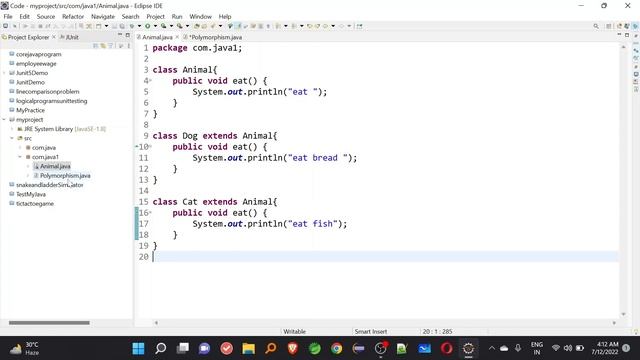This screenshot has height=360, width=640.
Task: Place cursor on line 20 in editor
Action: pyautogui.click(x=385, y=257)
